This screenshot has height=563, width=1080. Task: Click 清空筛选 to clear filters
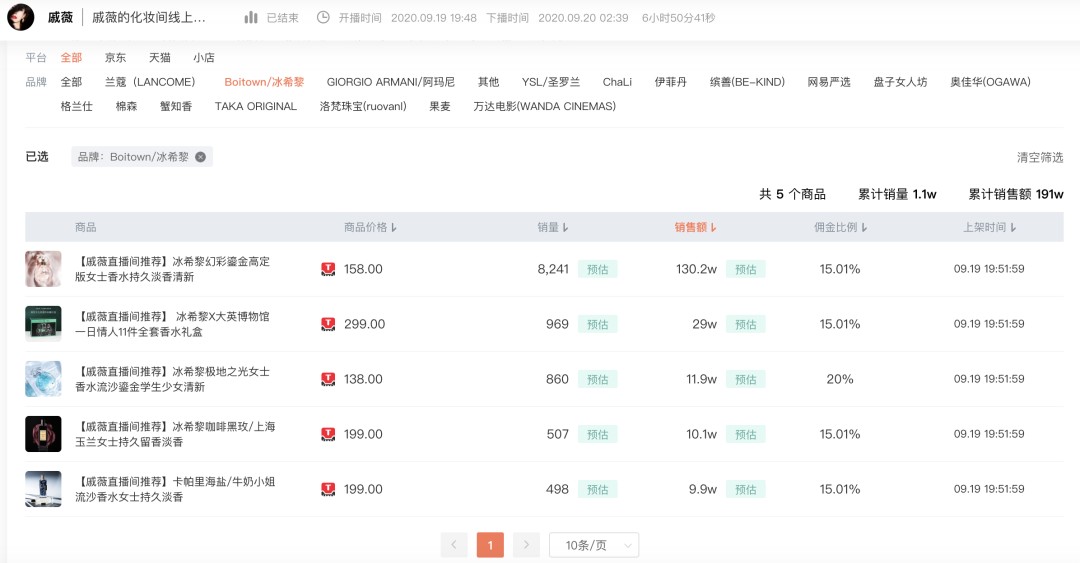point(1040,158)
